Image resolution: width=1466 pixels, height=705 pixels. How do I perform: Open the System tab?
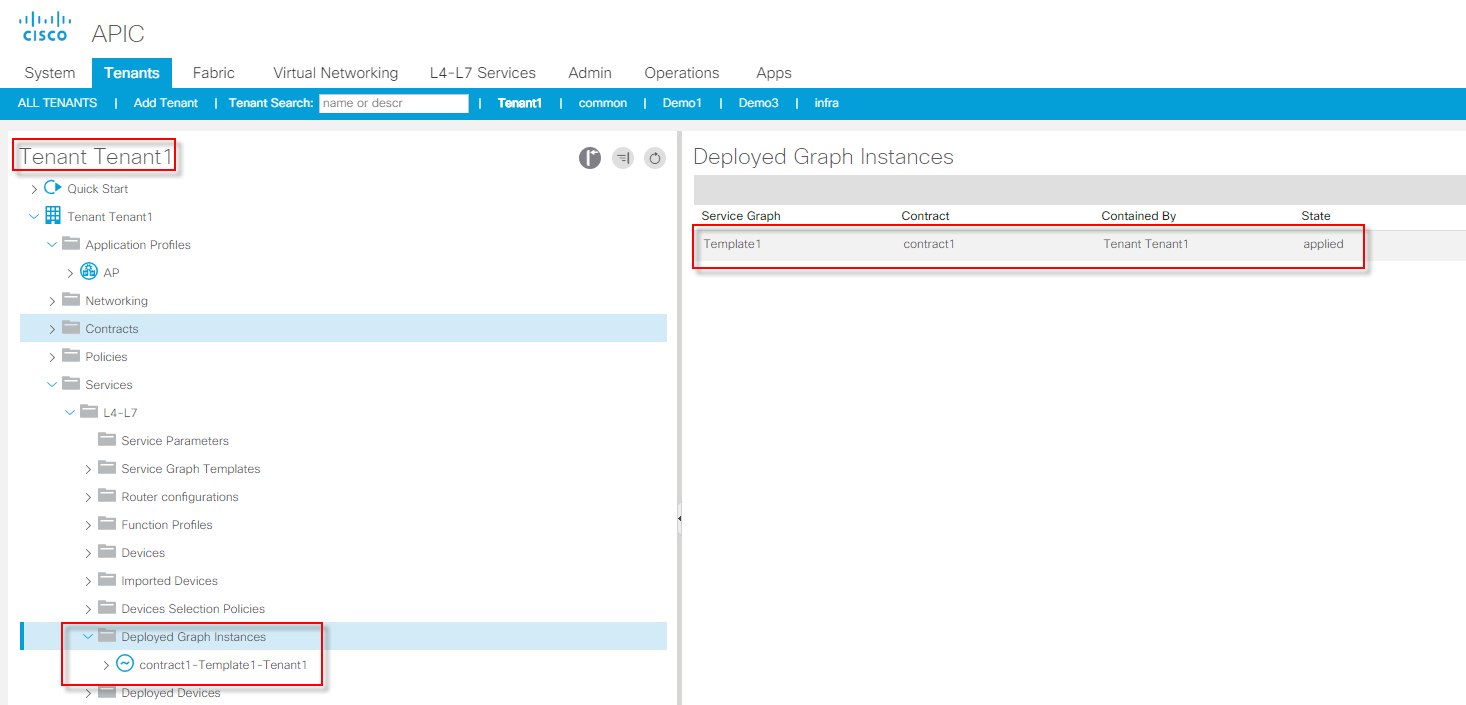pyautogui.click(x=50, y=73)
